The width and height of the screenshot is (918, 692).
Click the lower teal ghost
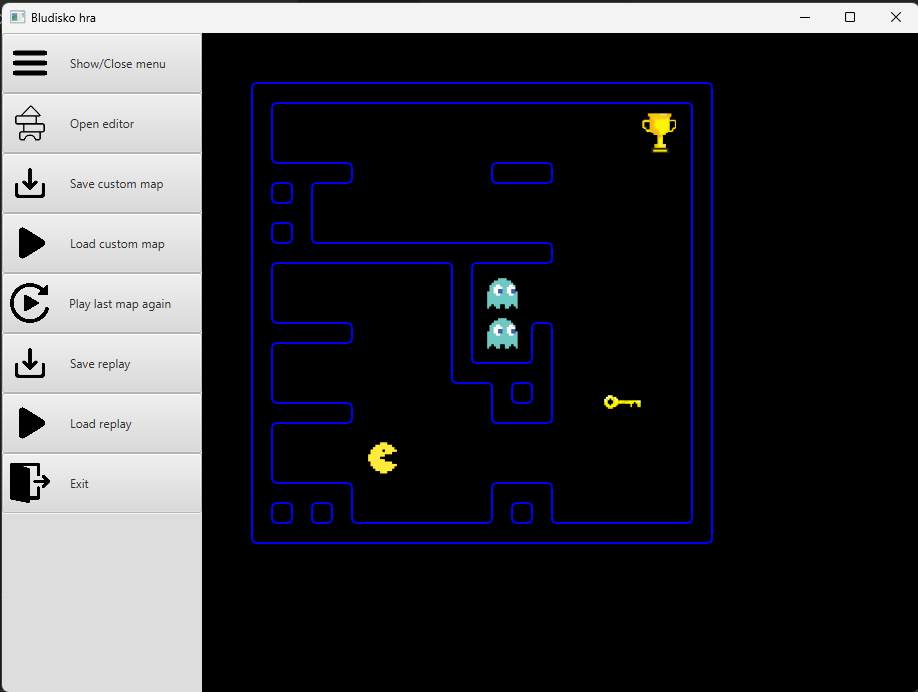coord(502,333)
